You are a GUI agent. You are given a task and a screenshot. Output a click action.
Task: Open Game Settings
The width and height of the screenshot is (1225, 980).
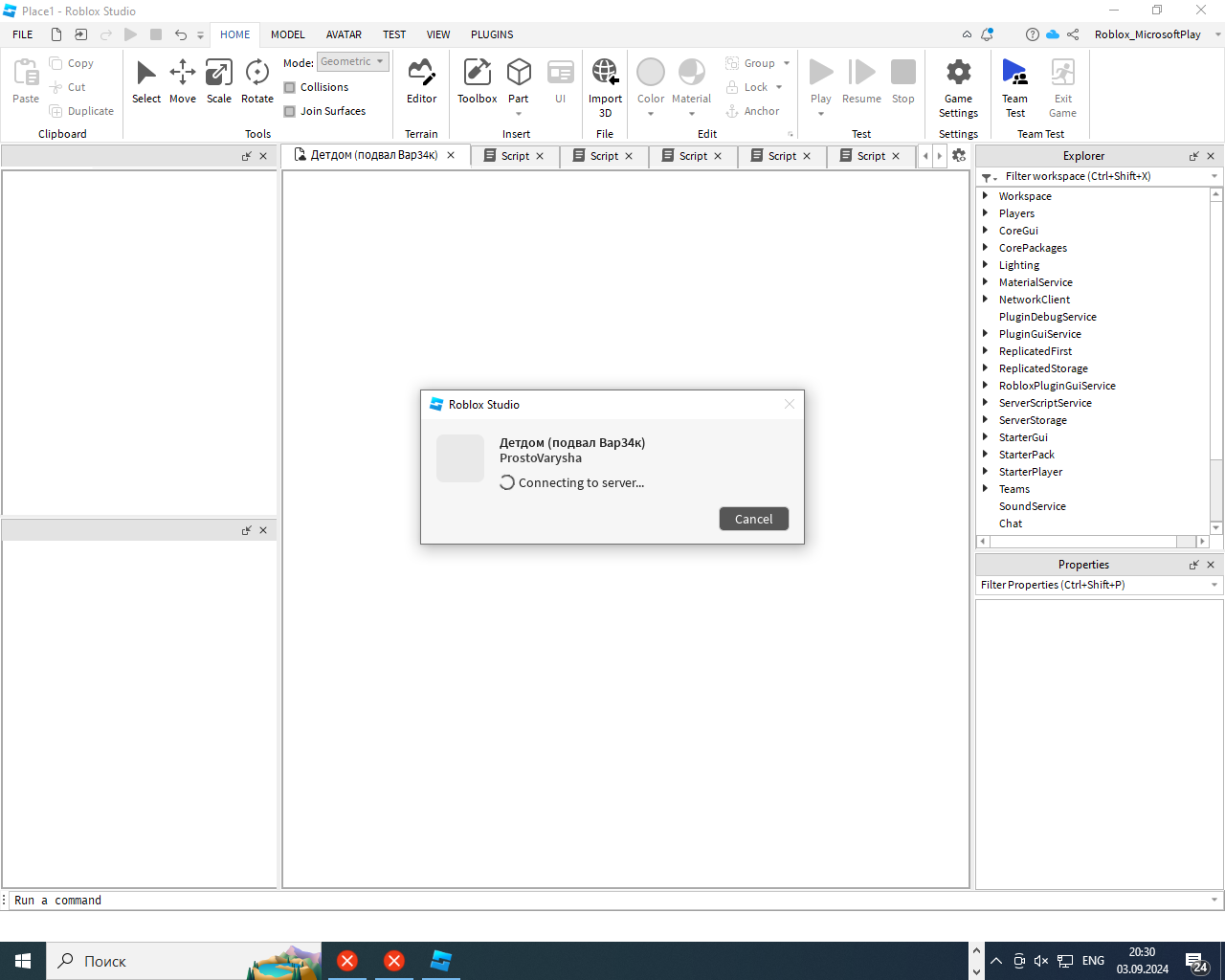point(958,87)
